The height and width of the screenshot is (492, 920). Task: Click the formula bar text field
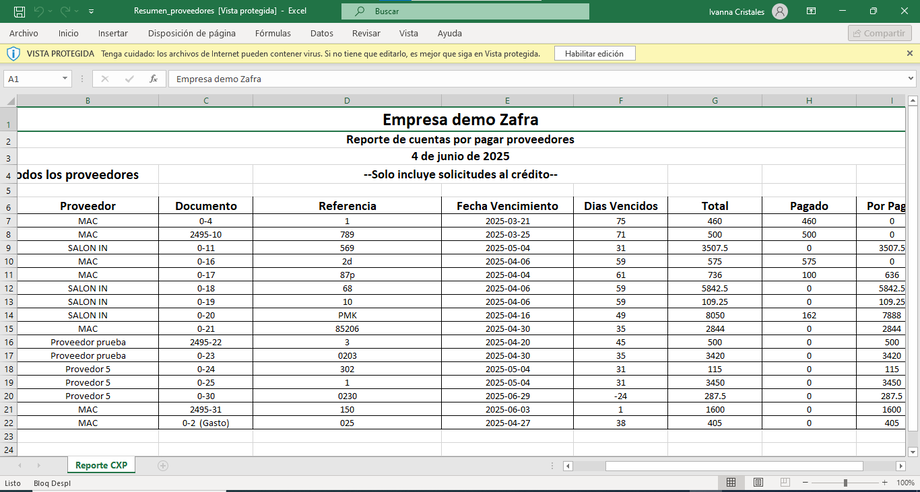pos(537,79)
